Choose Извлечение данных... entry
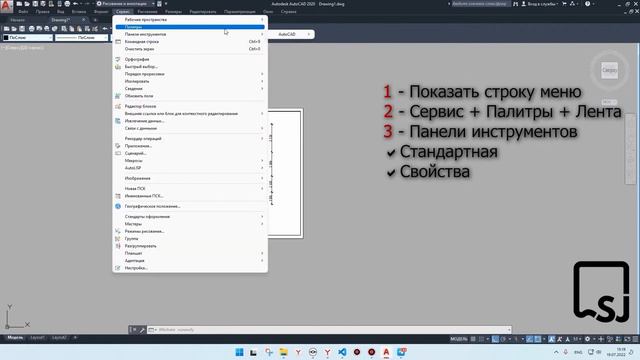Screen dimensions: 640x360 point(190,121)
